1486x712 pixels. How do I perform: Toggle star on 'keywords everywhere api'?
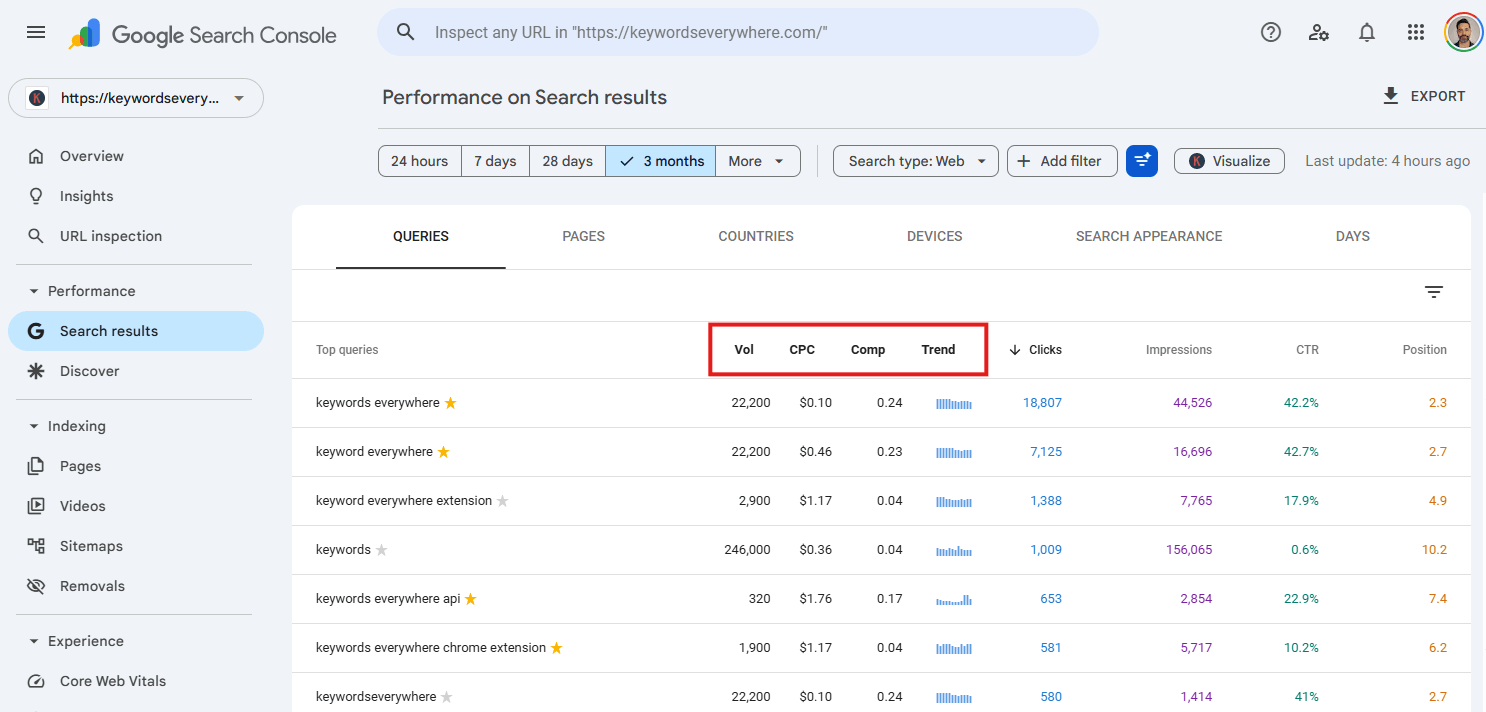[x=470, y=599]
